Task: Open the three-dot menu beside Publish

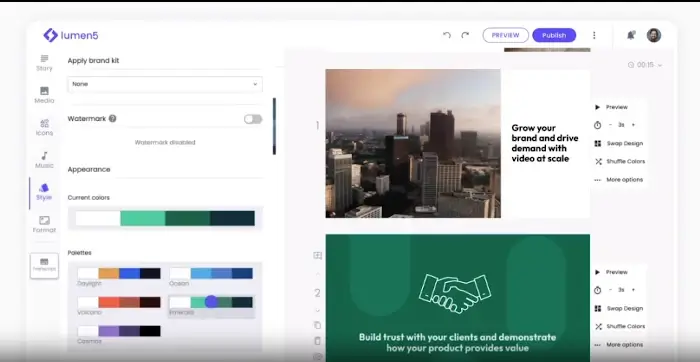Action: [x=594, y=35]
